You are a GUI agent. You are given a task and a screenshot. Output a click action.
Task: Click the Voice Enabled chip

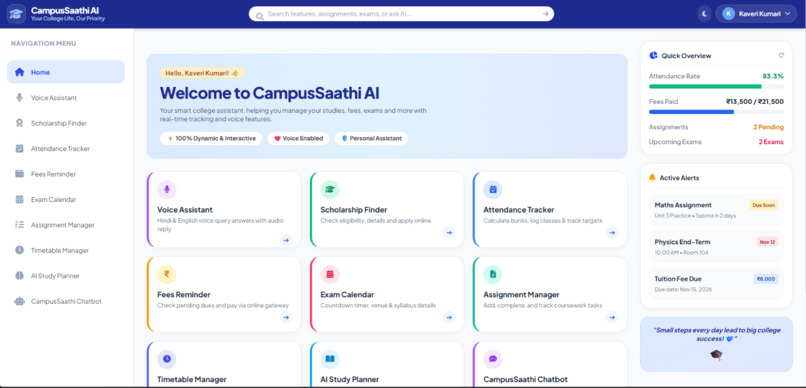coord(298,138)
